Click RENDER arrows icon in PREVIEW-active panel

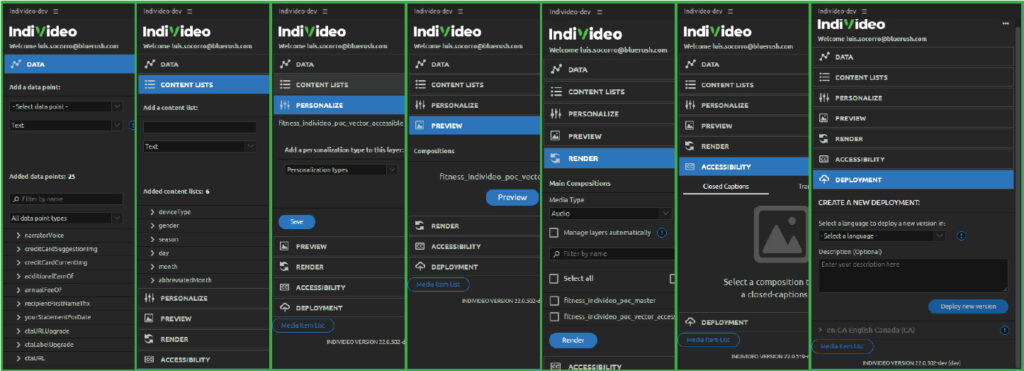coord(420,226)
